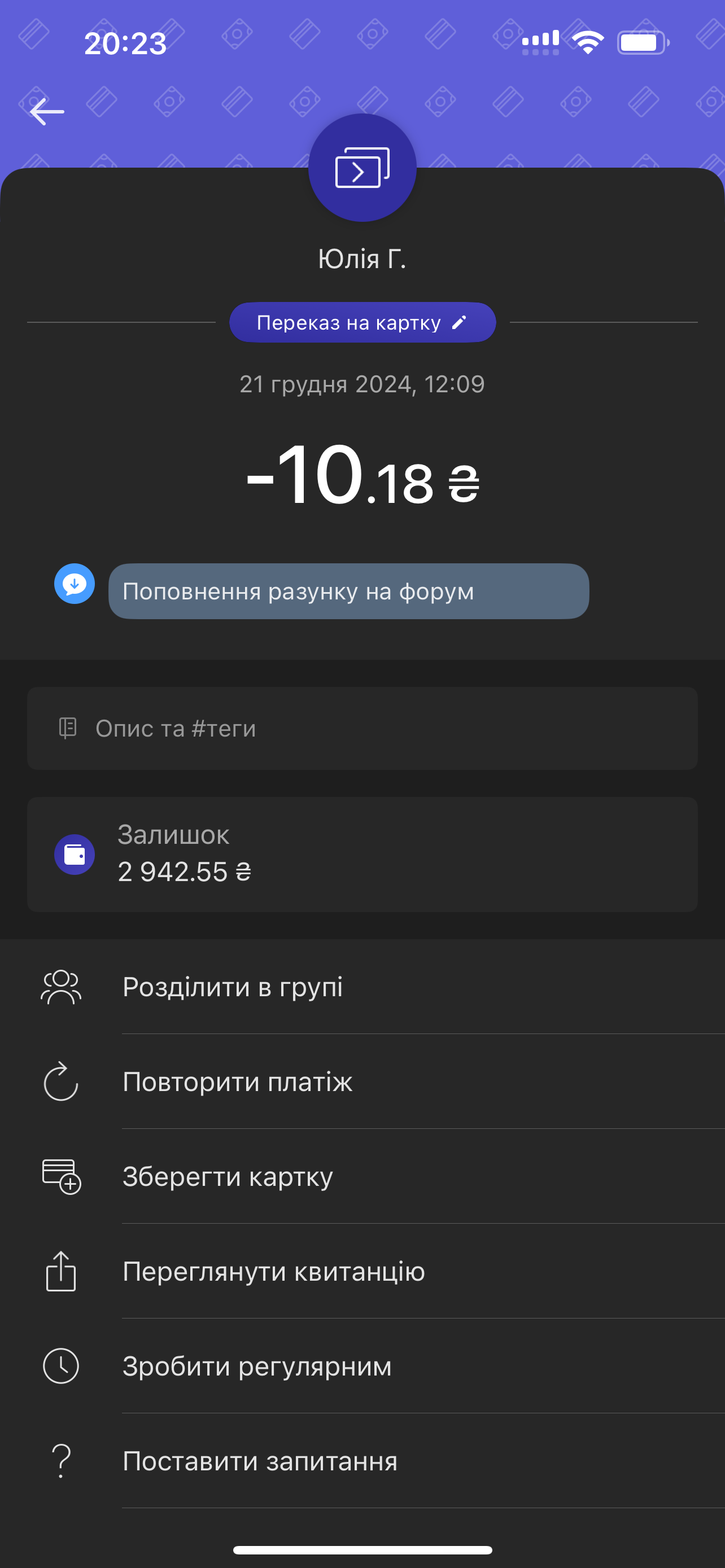Tap the blue incoming comment icon

tap(75, 584)
